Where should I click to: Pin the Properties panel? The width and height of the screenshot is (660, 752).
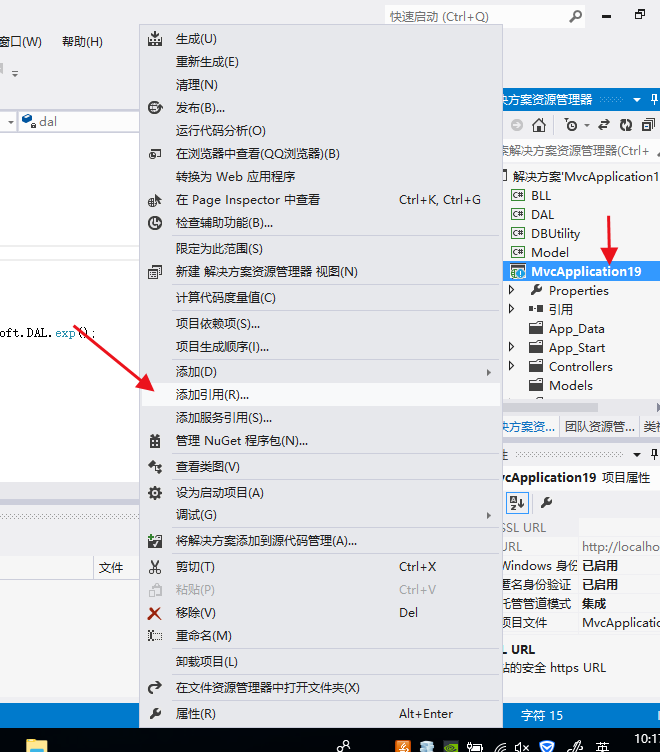tap(654, 454)
